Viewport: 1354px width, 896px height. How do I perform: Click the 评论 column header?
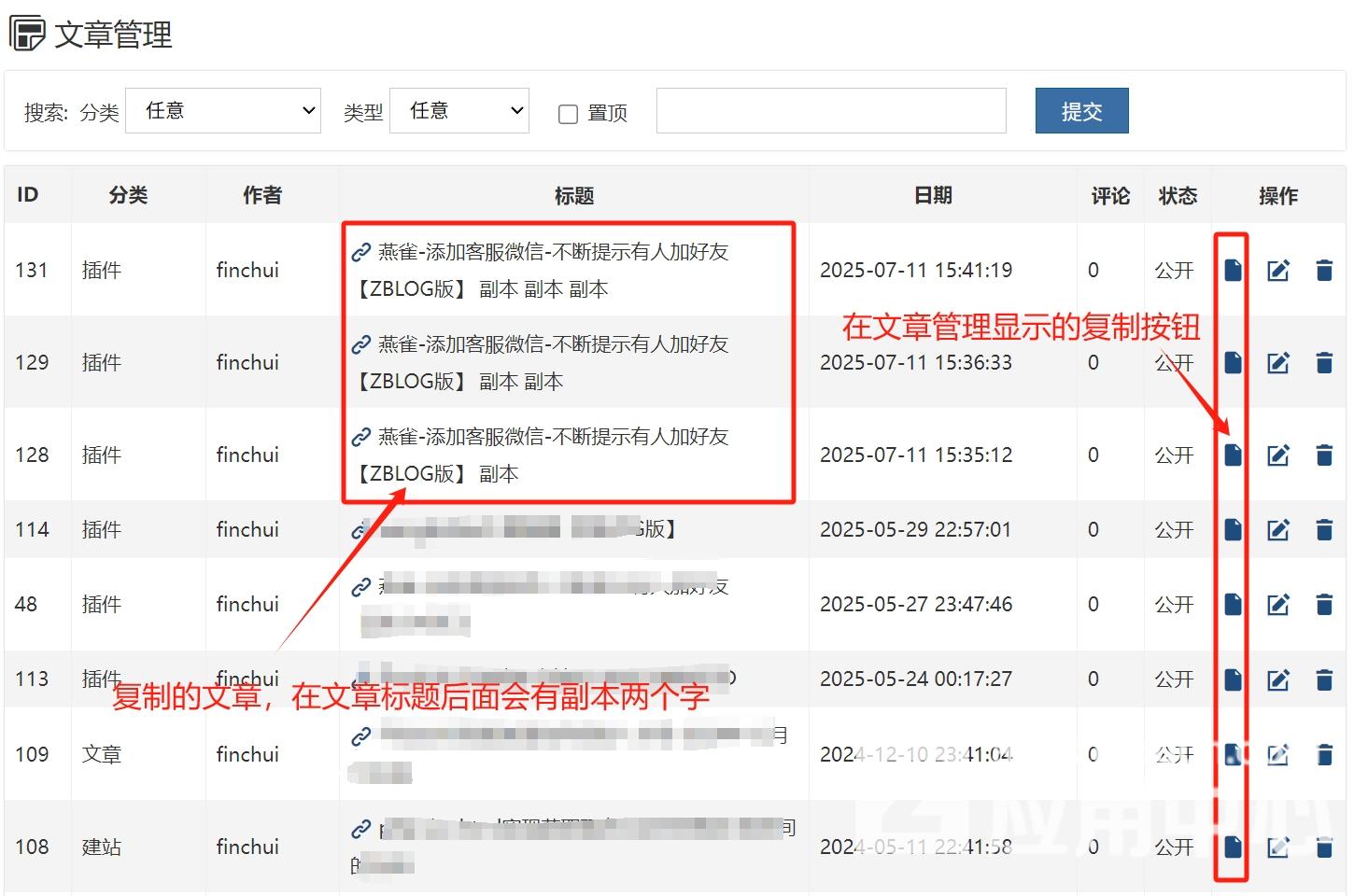(1110, 195)
